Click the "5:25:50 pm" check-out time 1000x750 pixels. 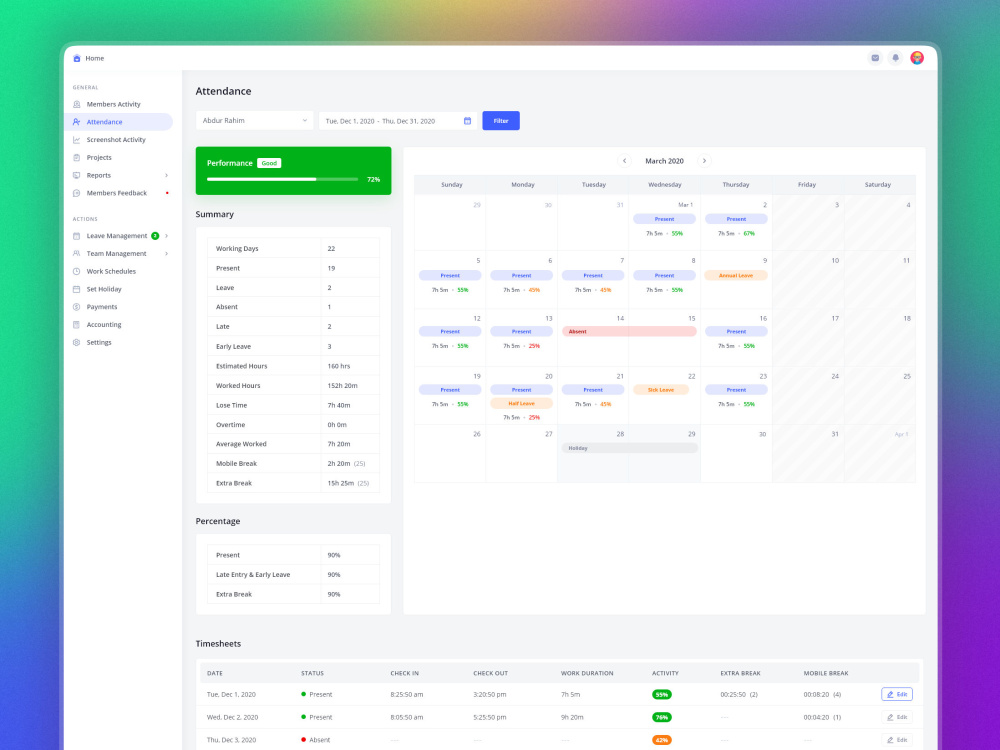[x=489, y=717]
